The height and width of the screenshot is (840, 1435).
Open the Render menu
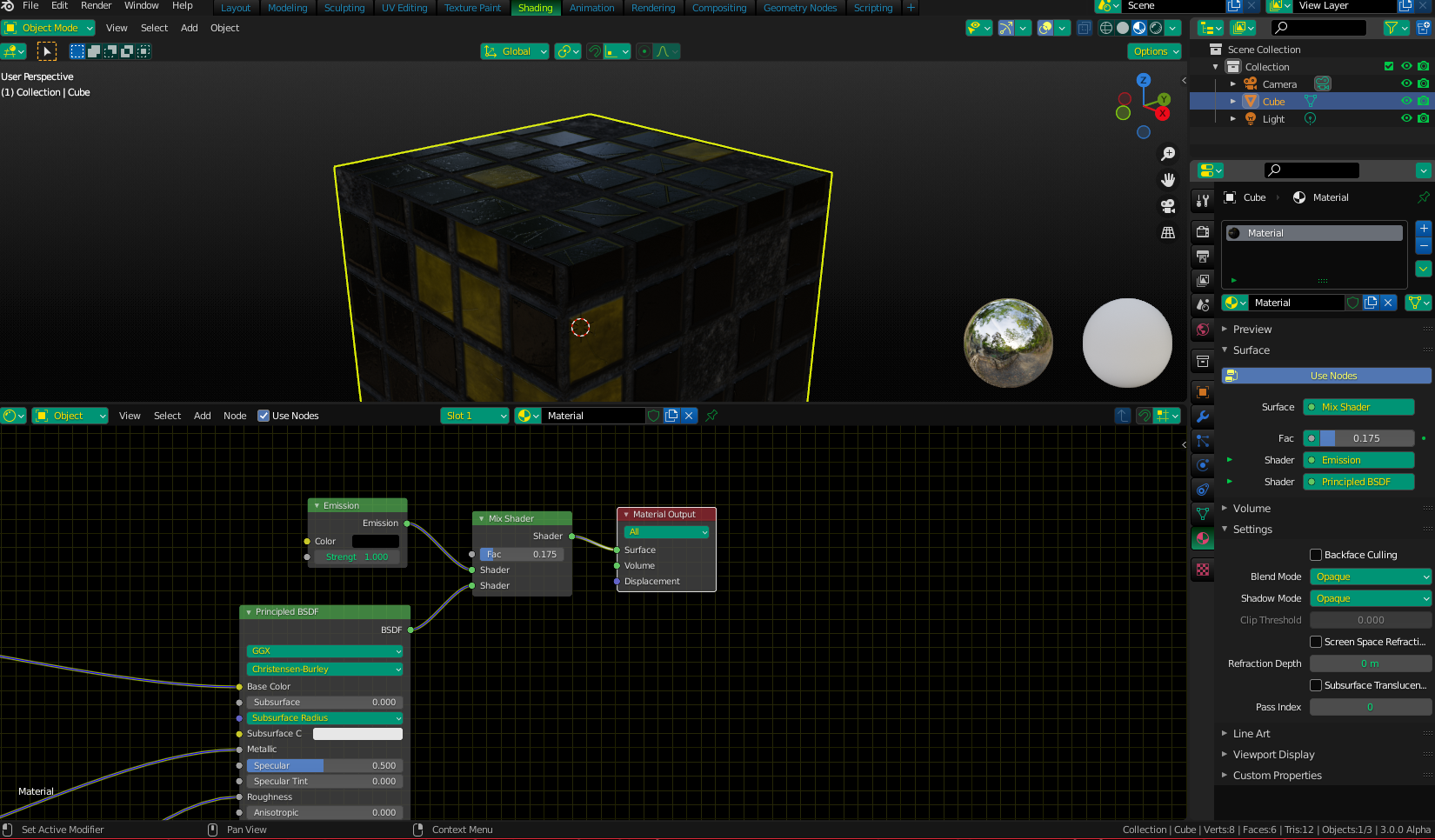pyautogui.click(x=96, y=6)
